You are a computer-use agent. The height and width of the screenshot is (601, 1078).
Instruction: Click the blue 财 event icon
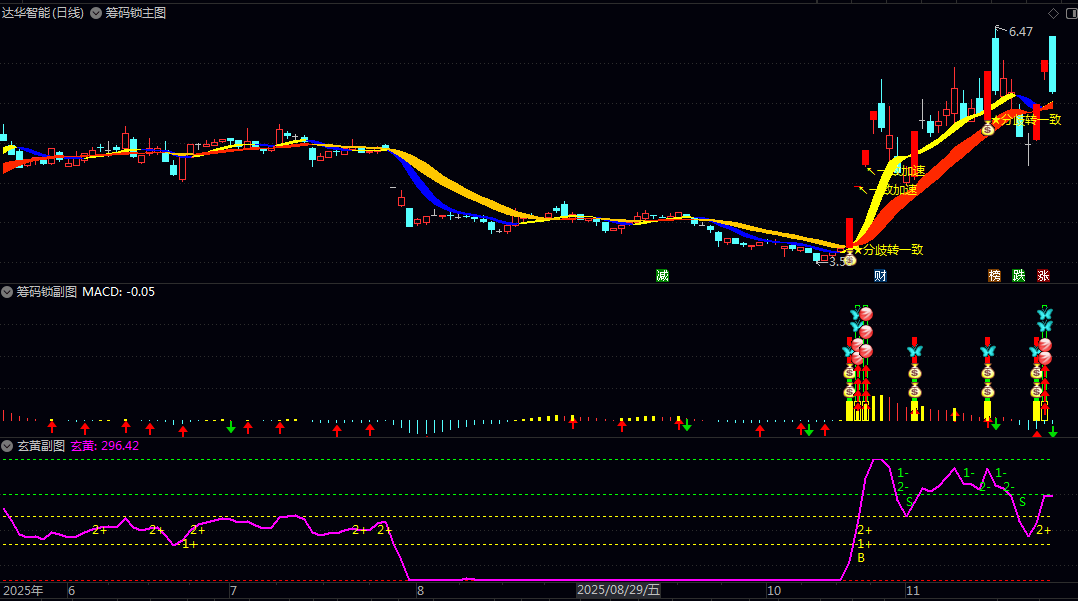(x=880, y=276)
